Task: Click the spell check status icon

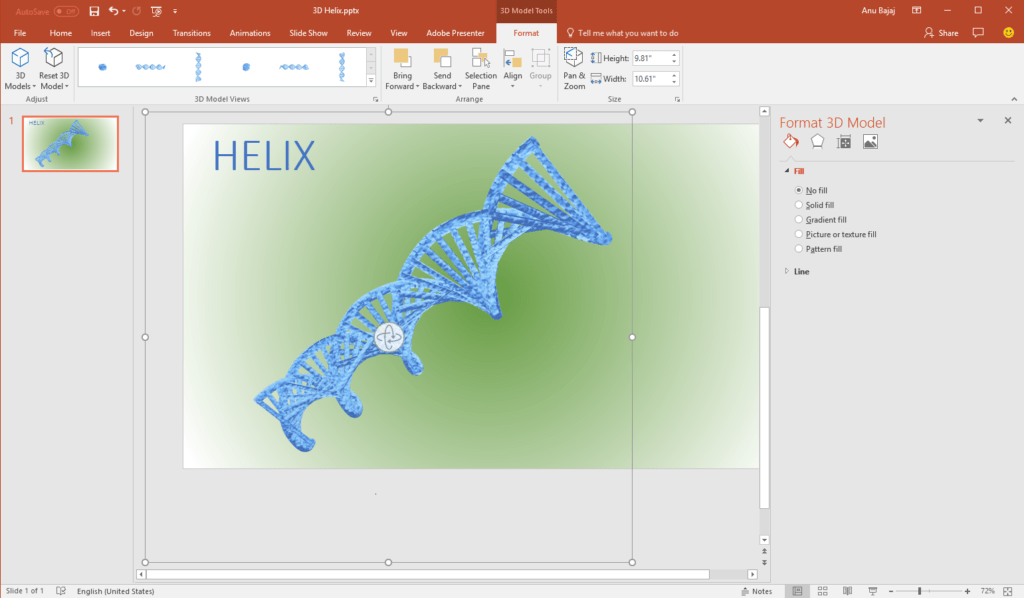Action: tap(61, 591)
